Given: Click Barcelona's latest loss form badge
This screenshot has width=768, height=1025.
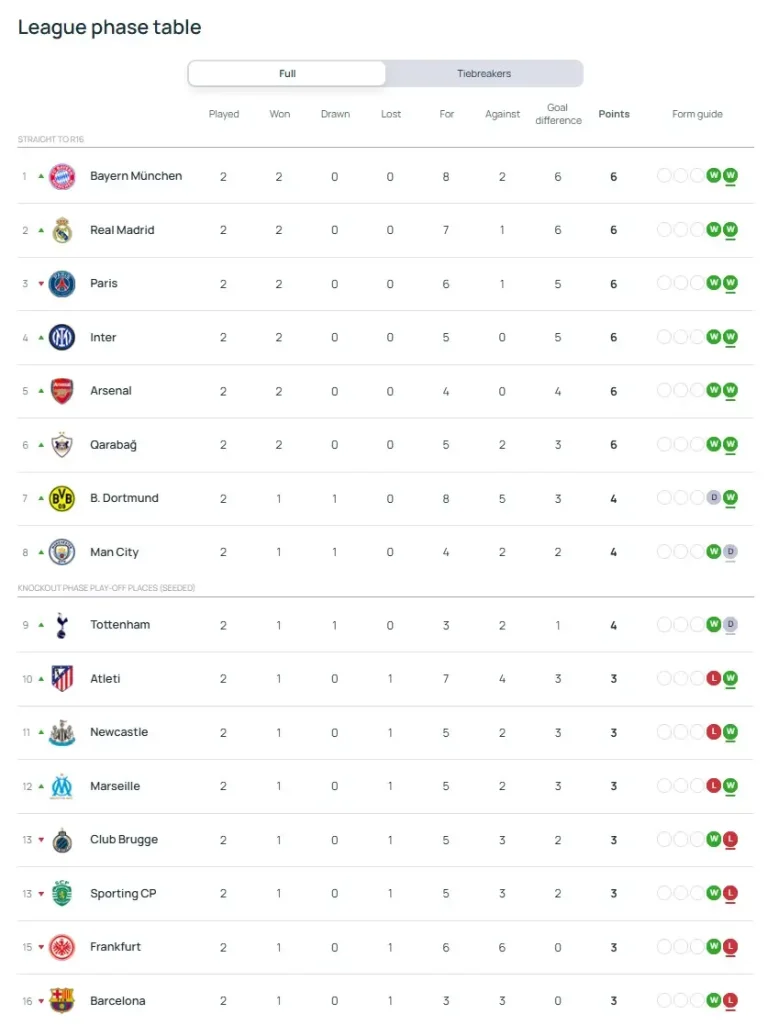Looking at the screenshot, I should pos(730,1001).
